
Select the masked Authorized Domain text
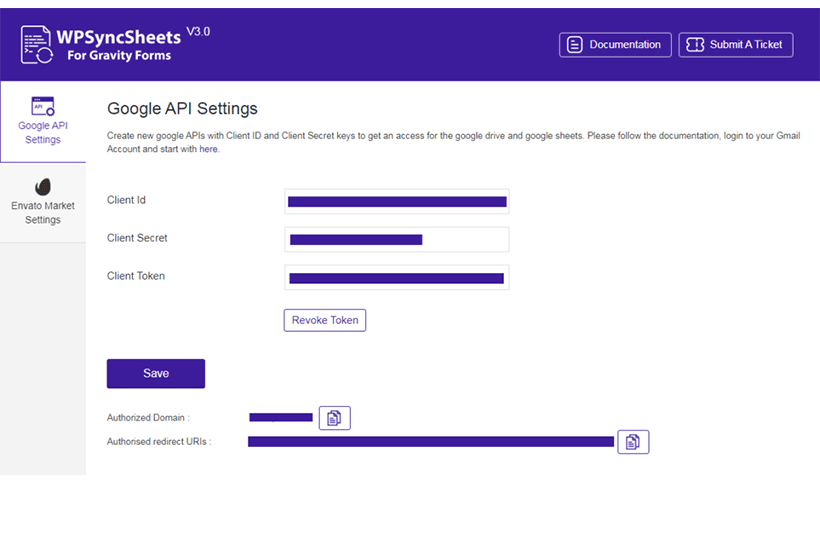pyautogui.click(x=281, y=417)
